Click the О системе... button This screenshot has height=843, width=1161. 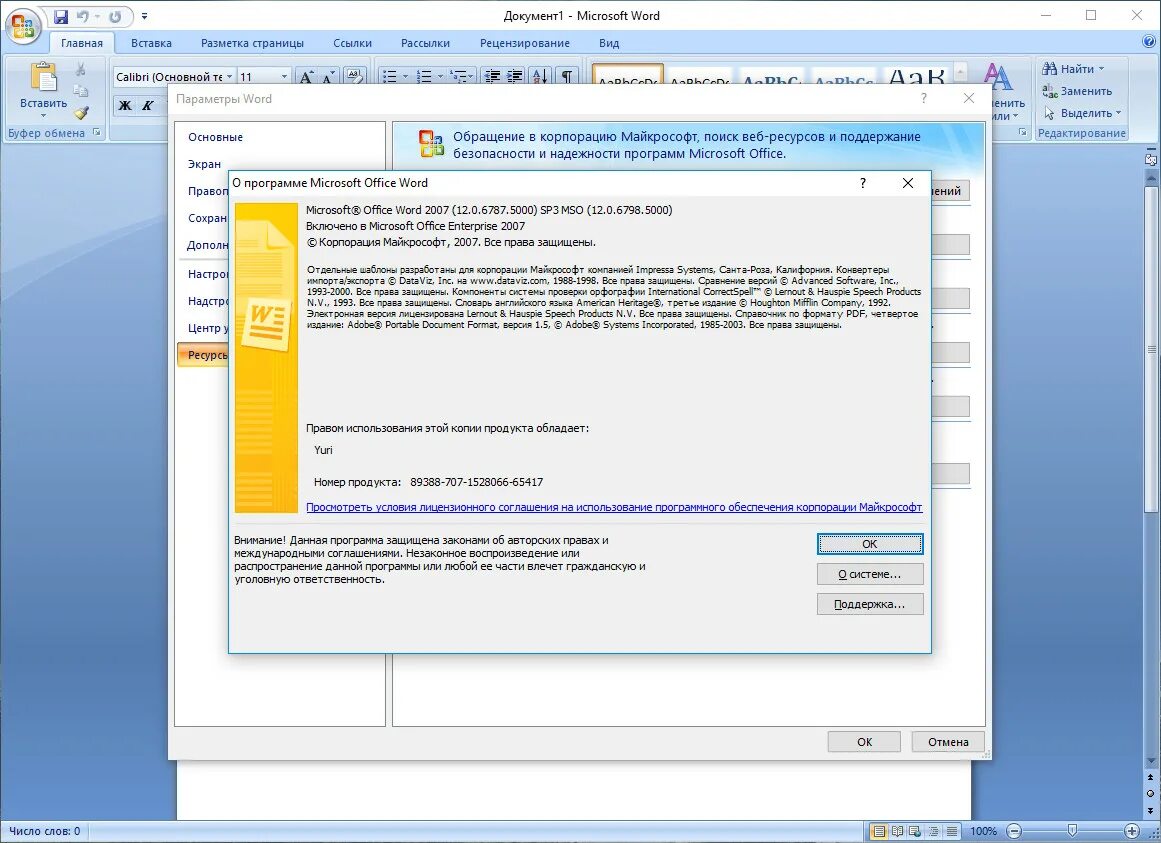[x=869, y=574]
